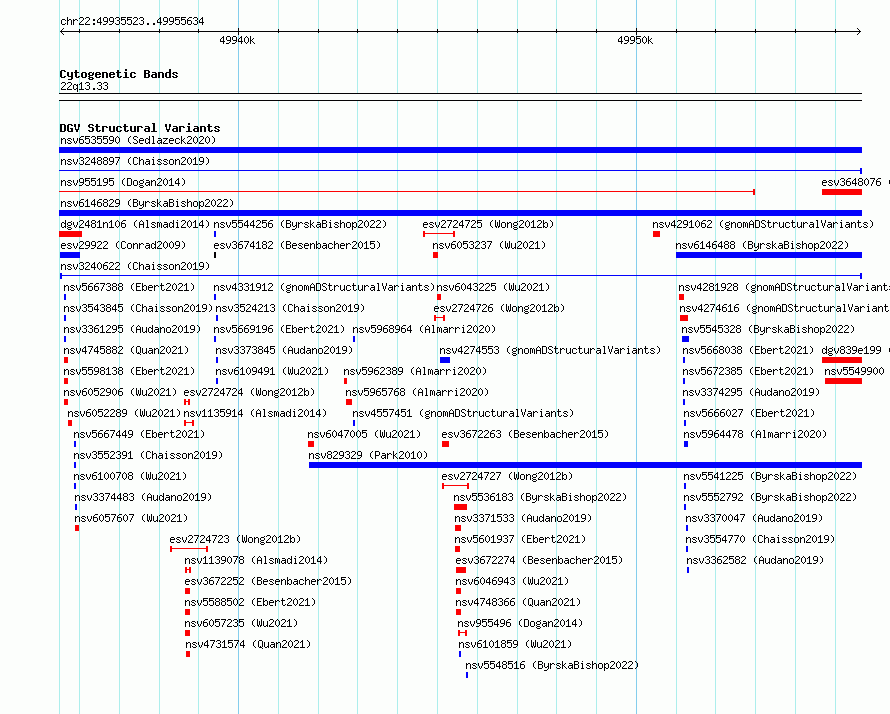The width and height of the screenshot is (890, 714).
Task: Click the 49950k ruler position marker
Action: pyautogui.click(x=635, y=40)
